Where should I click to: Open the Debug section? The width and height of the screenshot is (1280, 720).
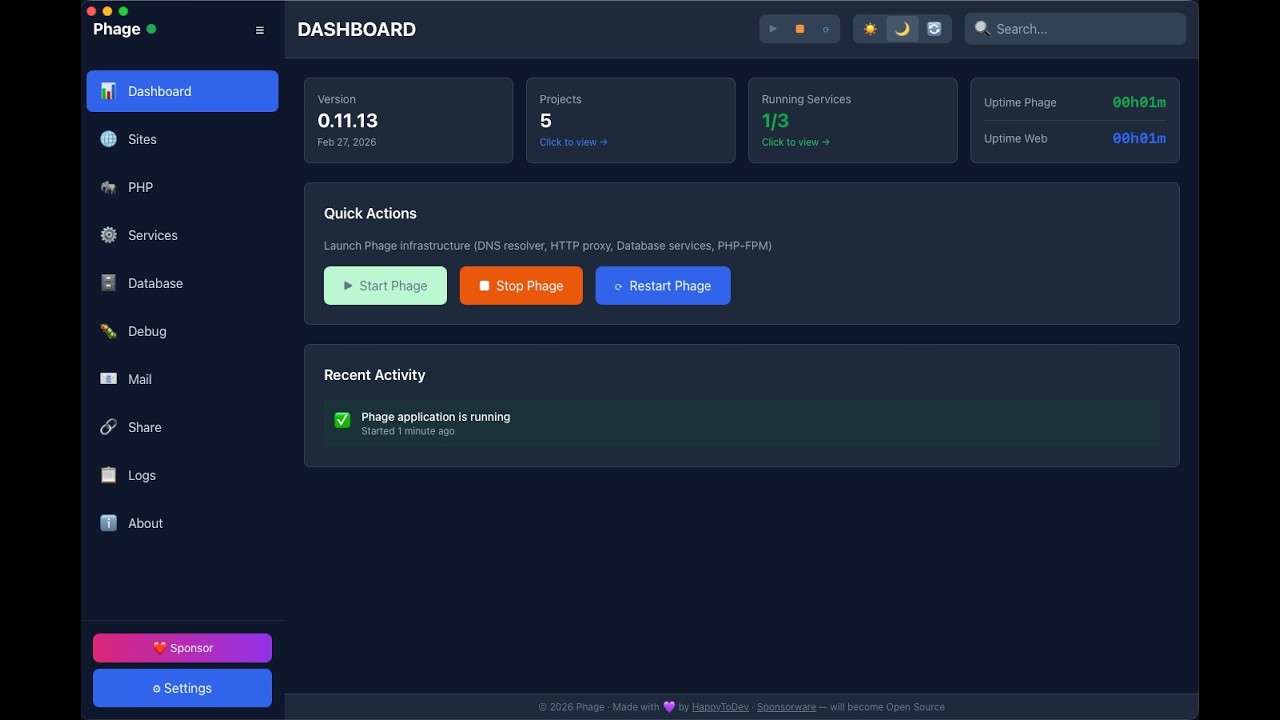[182, 331]
